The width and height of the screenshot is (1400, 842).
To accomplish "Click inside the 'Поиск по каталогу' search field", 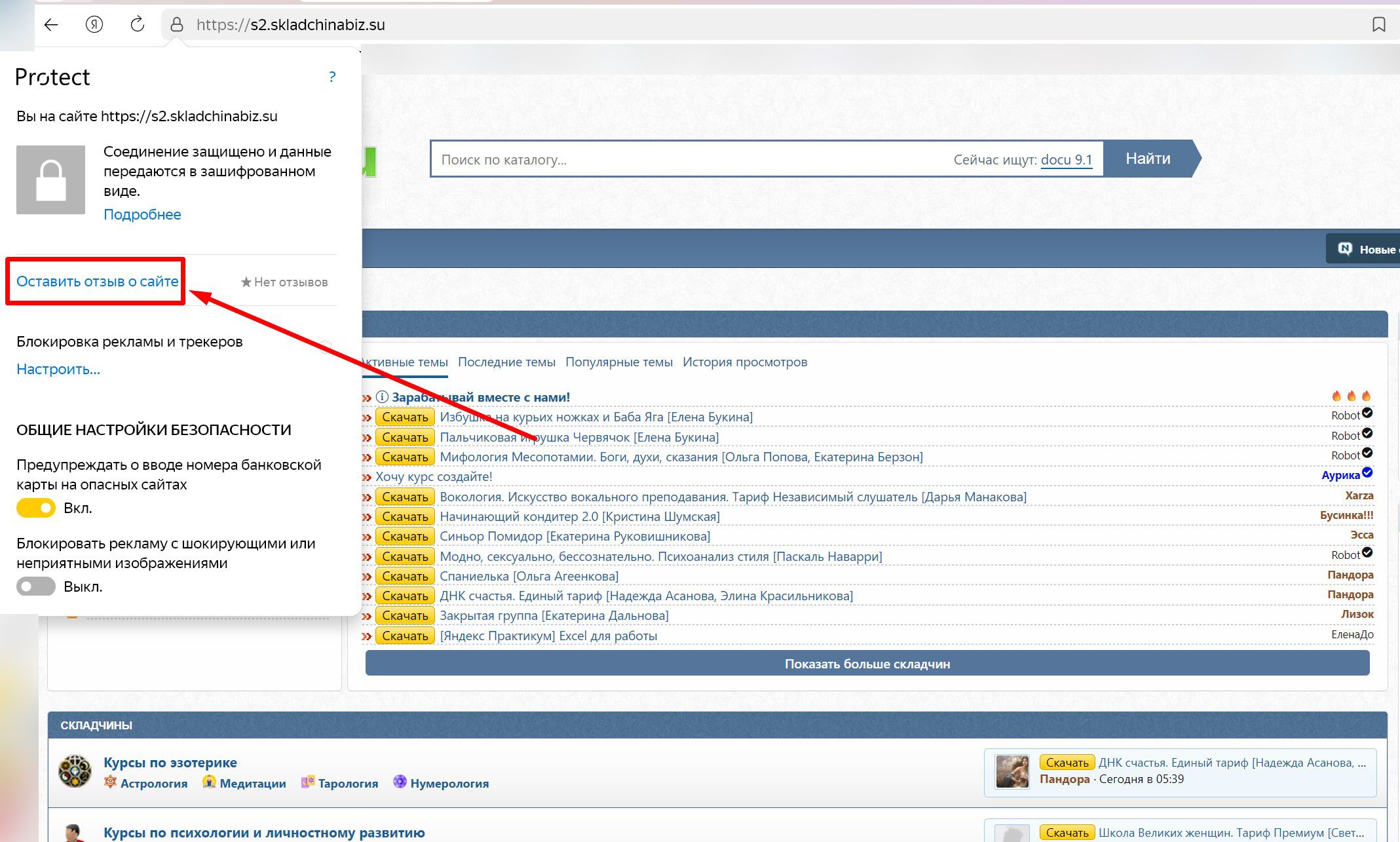I will (655, 159).
